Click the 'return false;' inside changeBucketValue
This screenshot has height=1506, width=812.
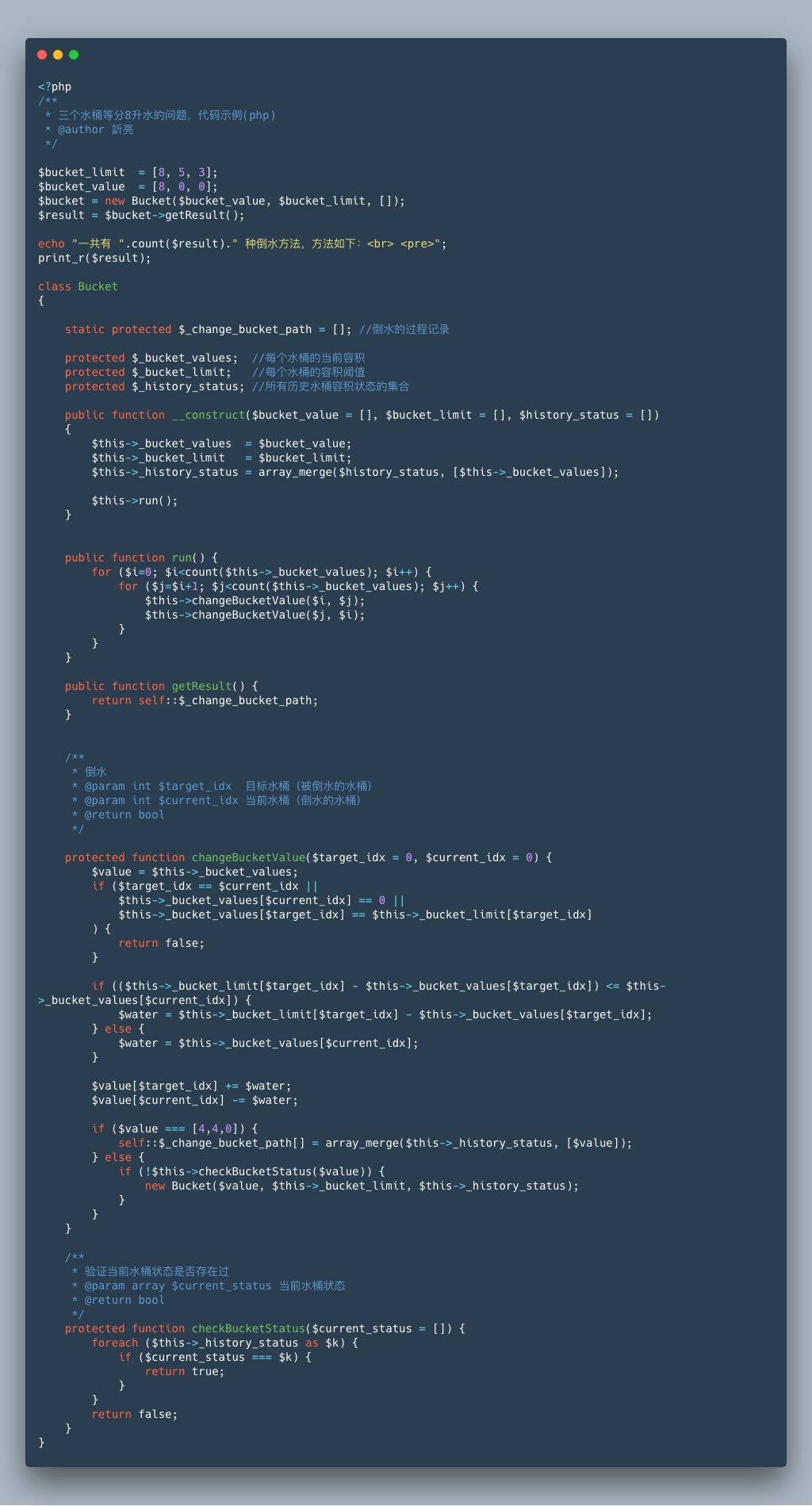point(161,943)
